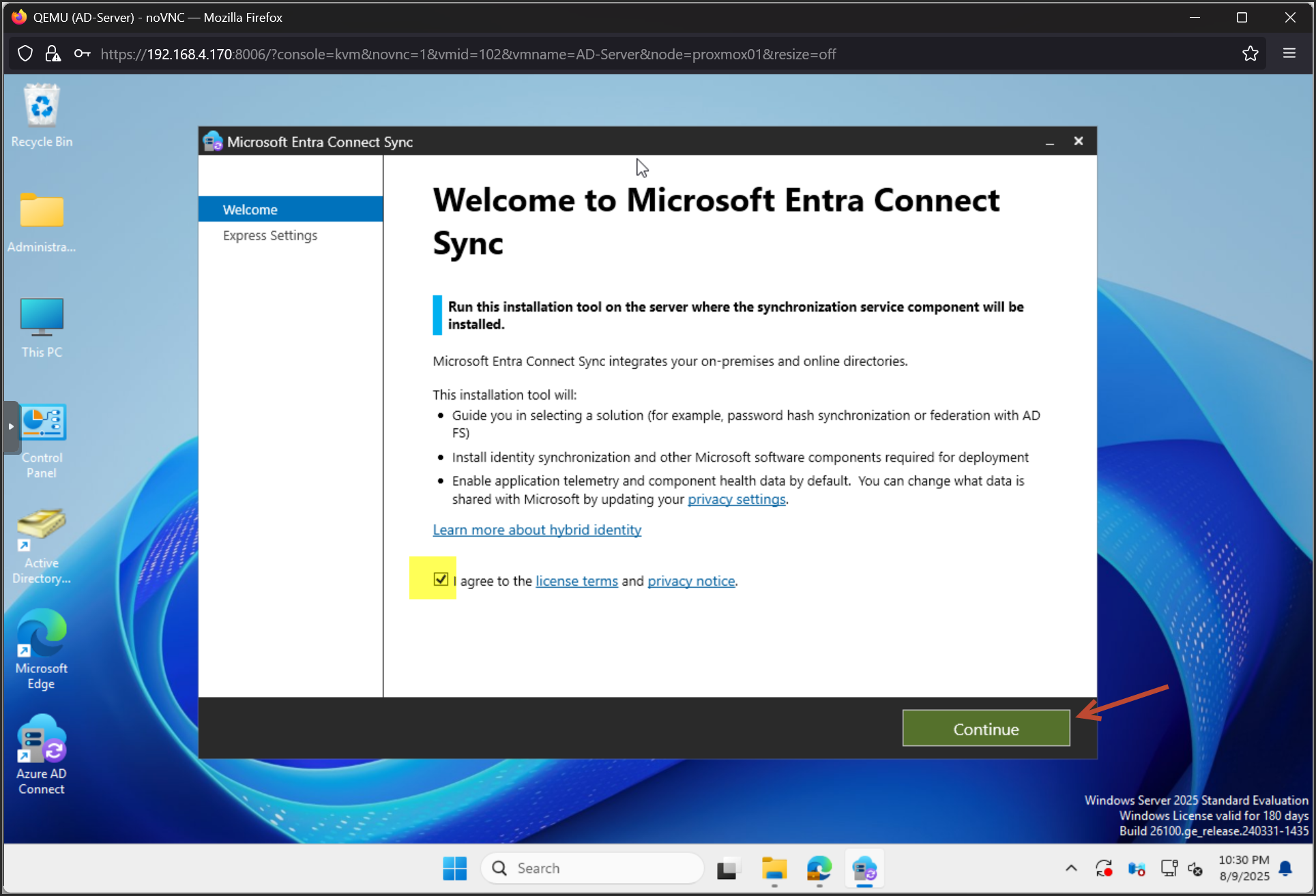This screenshot has width=1316, height=896.
Task: Open the privacy settings link
Action: pos(736,499)
